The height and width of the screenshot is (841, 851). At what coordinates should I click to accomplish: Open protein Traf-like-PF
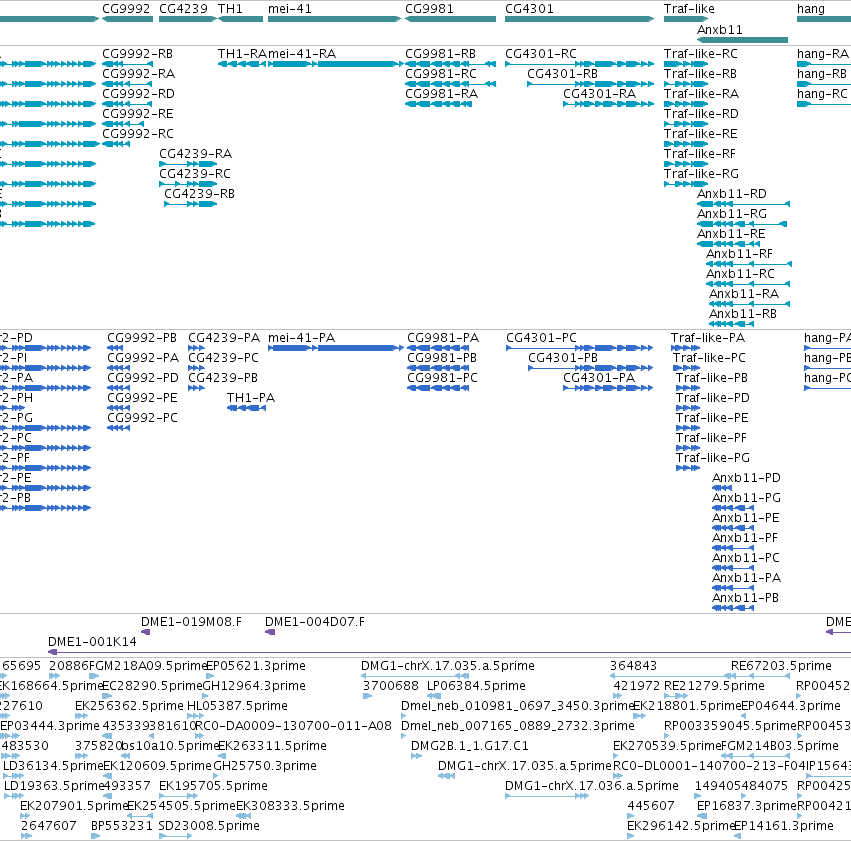click(711, 437)
